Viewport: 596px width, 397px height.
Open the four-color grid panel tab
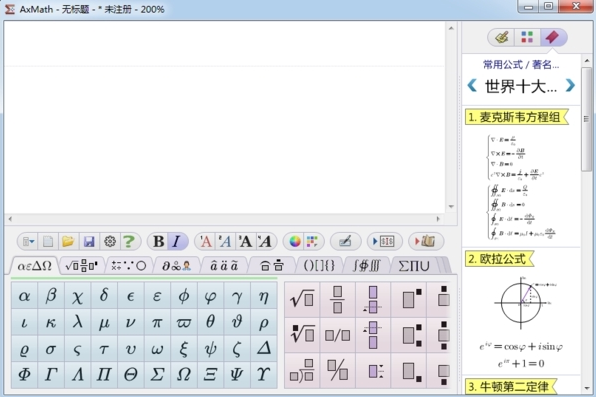527,37
